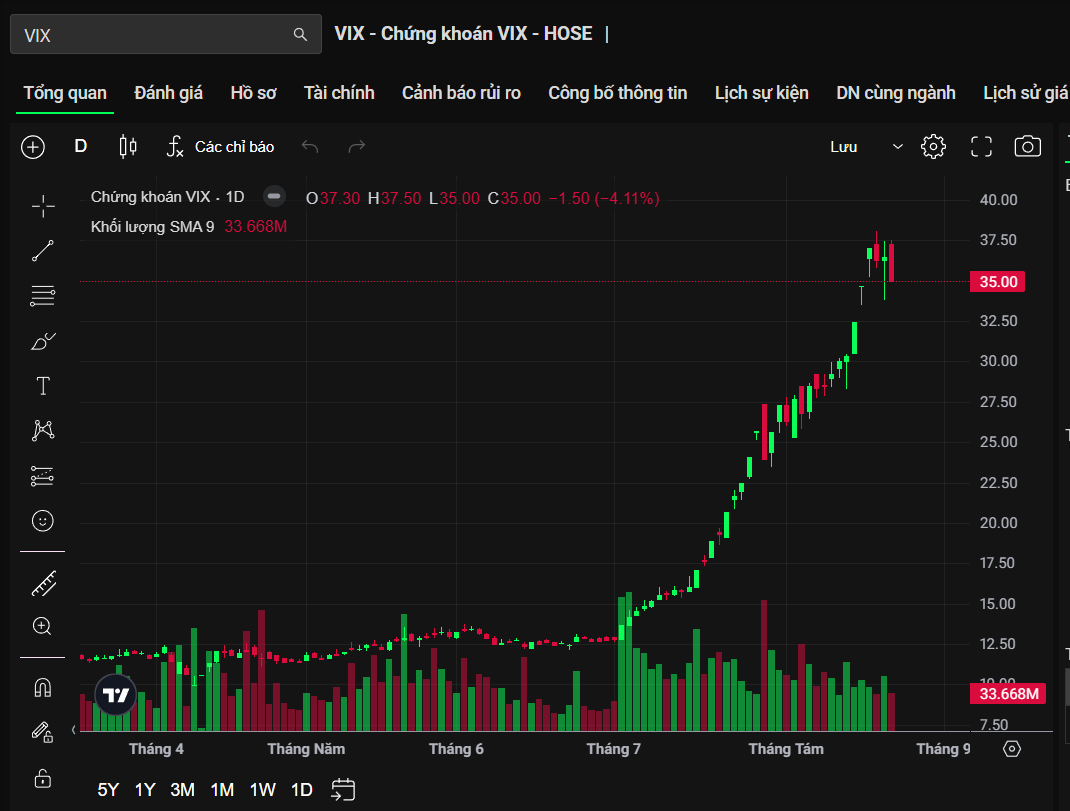Screen dimensions: 1070x811
Task: Enter fullscreen chart mode
Action: (x=981, y=146)
